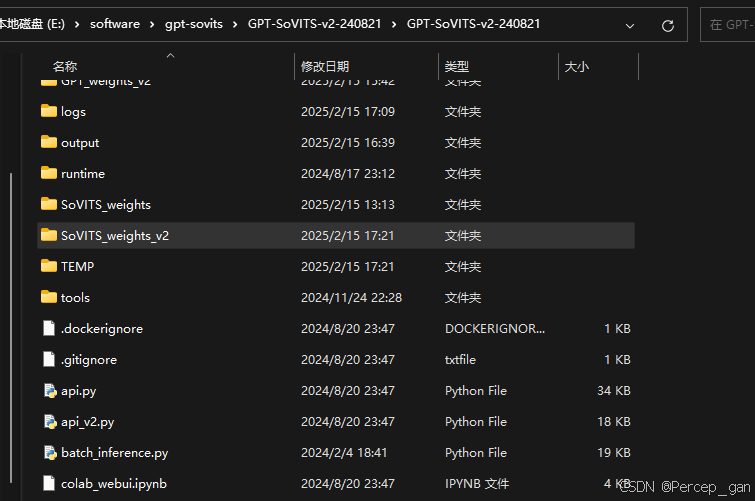Select the .gitignore file name

point(89,359)
